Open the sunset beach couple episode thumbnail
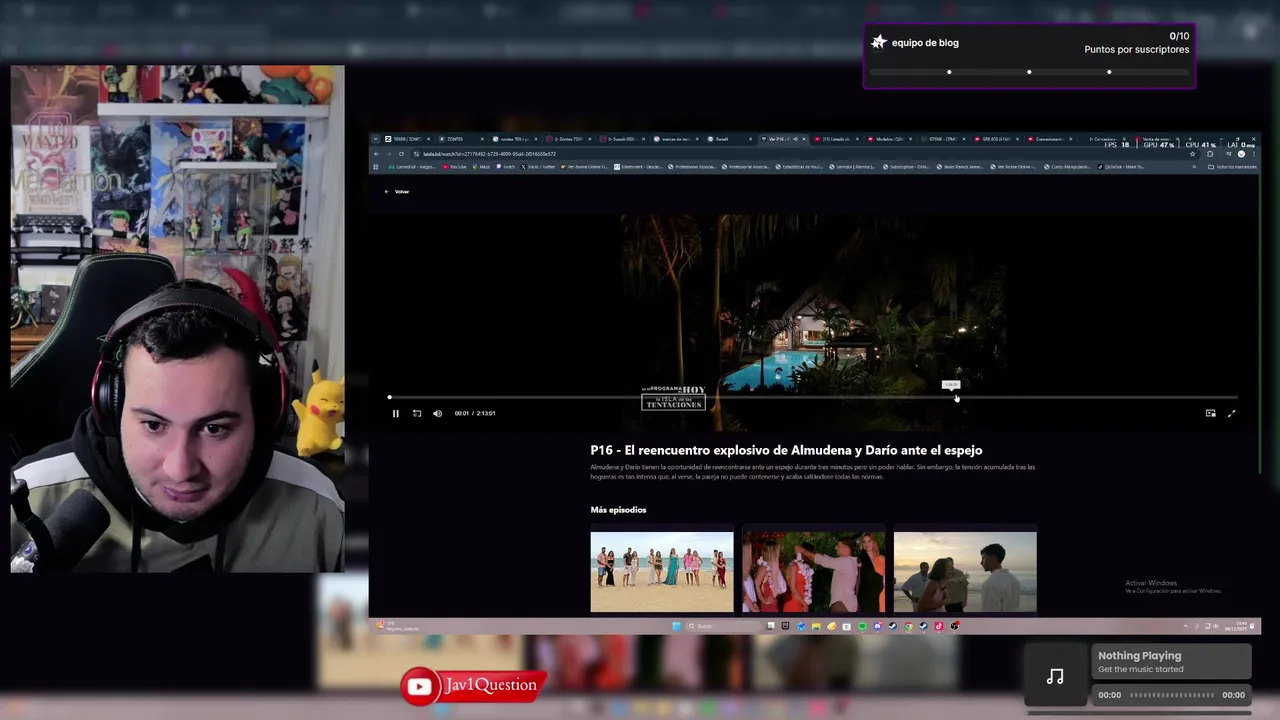The image size is (1280, 720). 965,572
